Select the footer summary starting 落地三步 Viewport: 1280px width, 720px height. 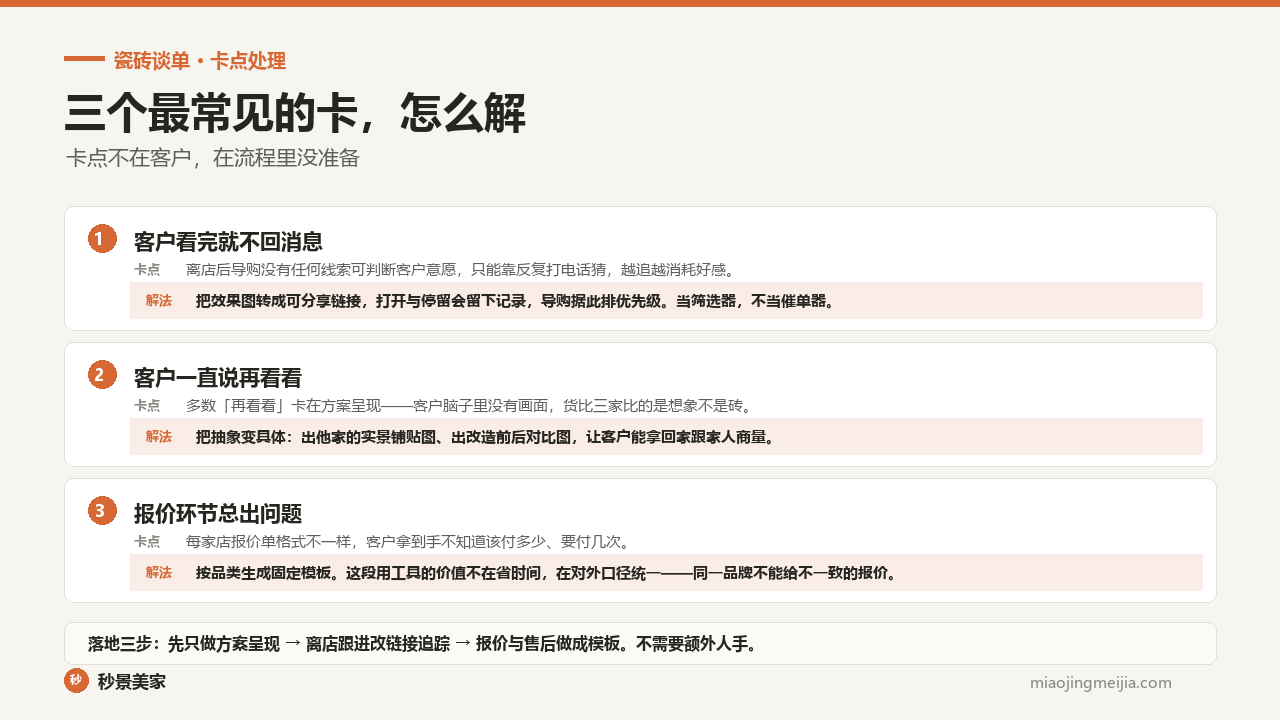coord(423,644)
